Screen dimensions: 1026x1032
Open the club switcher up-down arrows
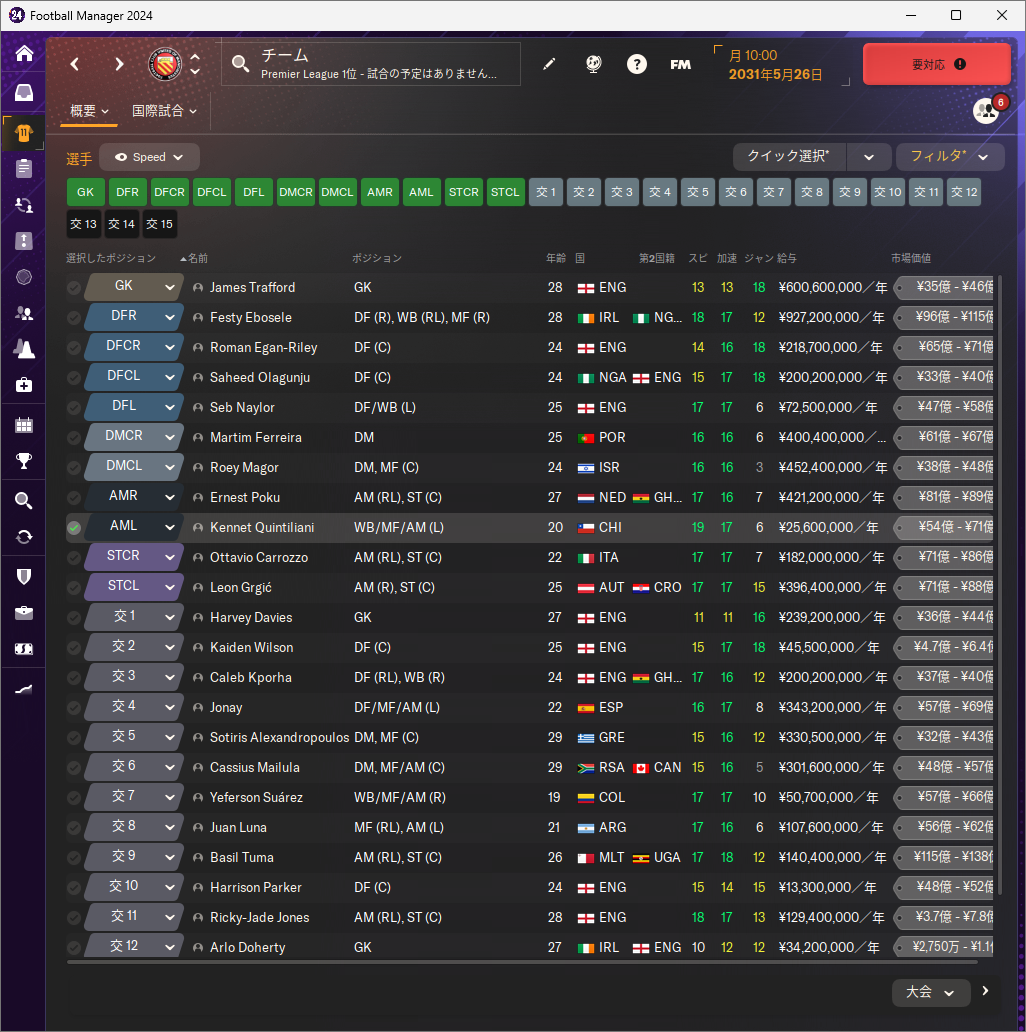click(x=195, y=64)
